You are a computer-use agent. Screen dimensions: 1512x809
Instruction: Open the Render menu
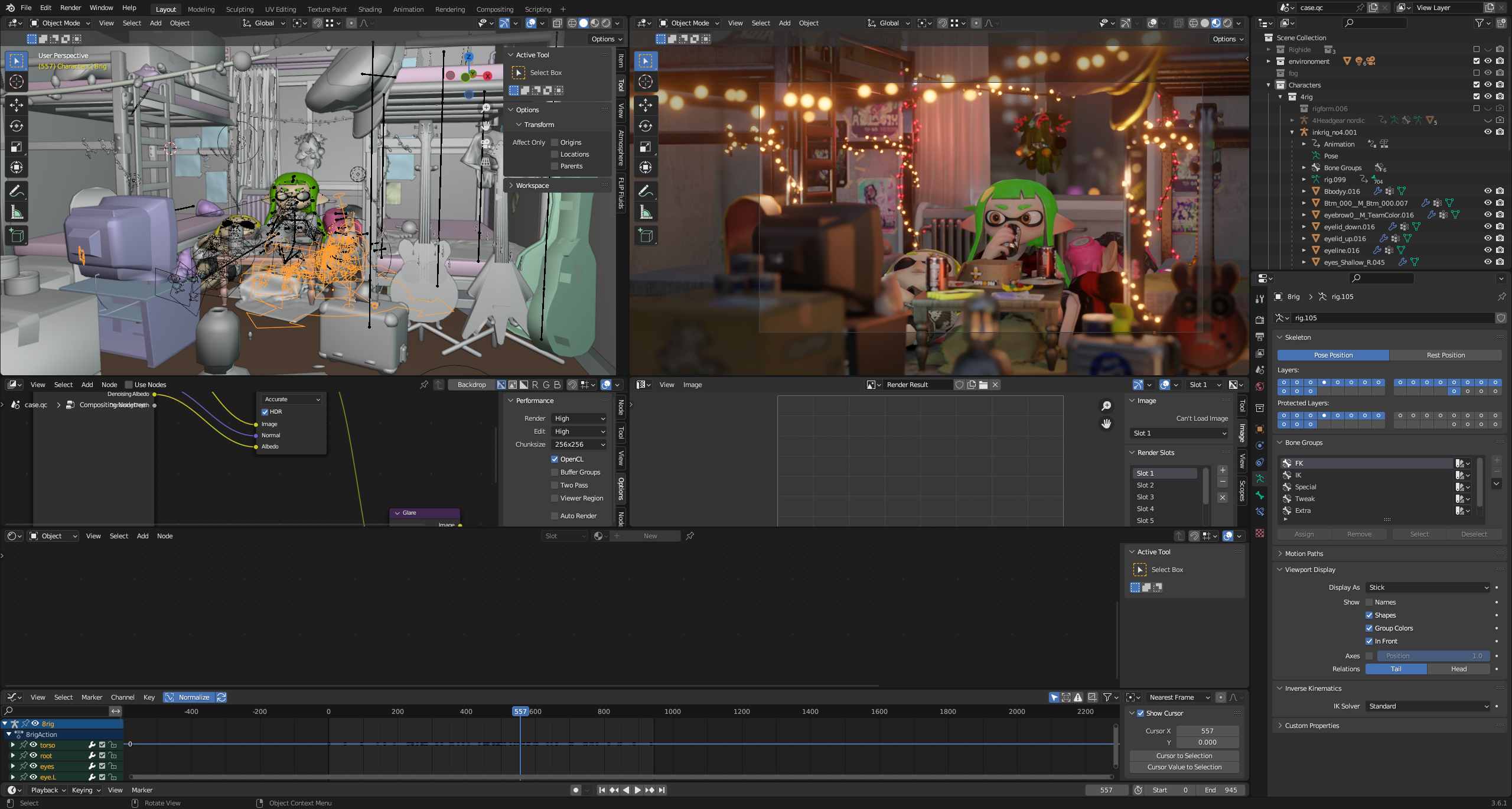tap(70, 8)
